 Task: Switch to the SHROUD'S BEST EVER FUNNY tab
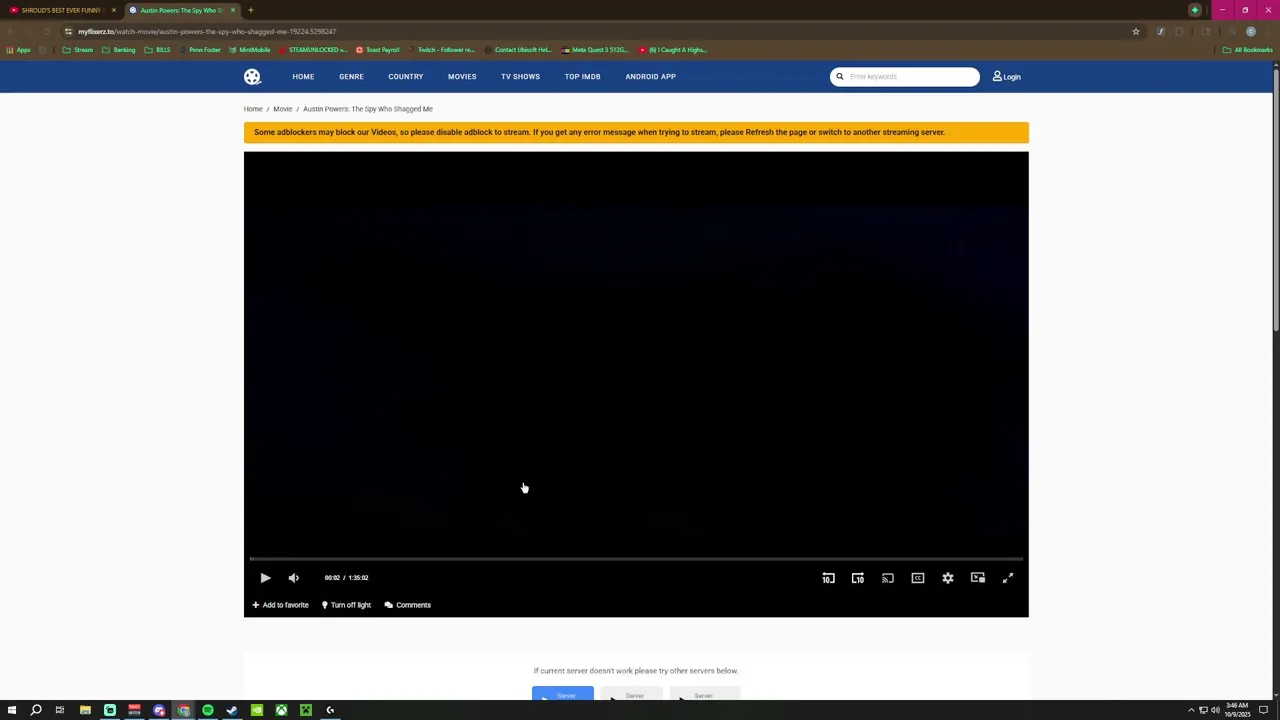(60, 10)
